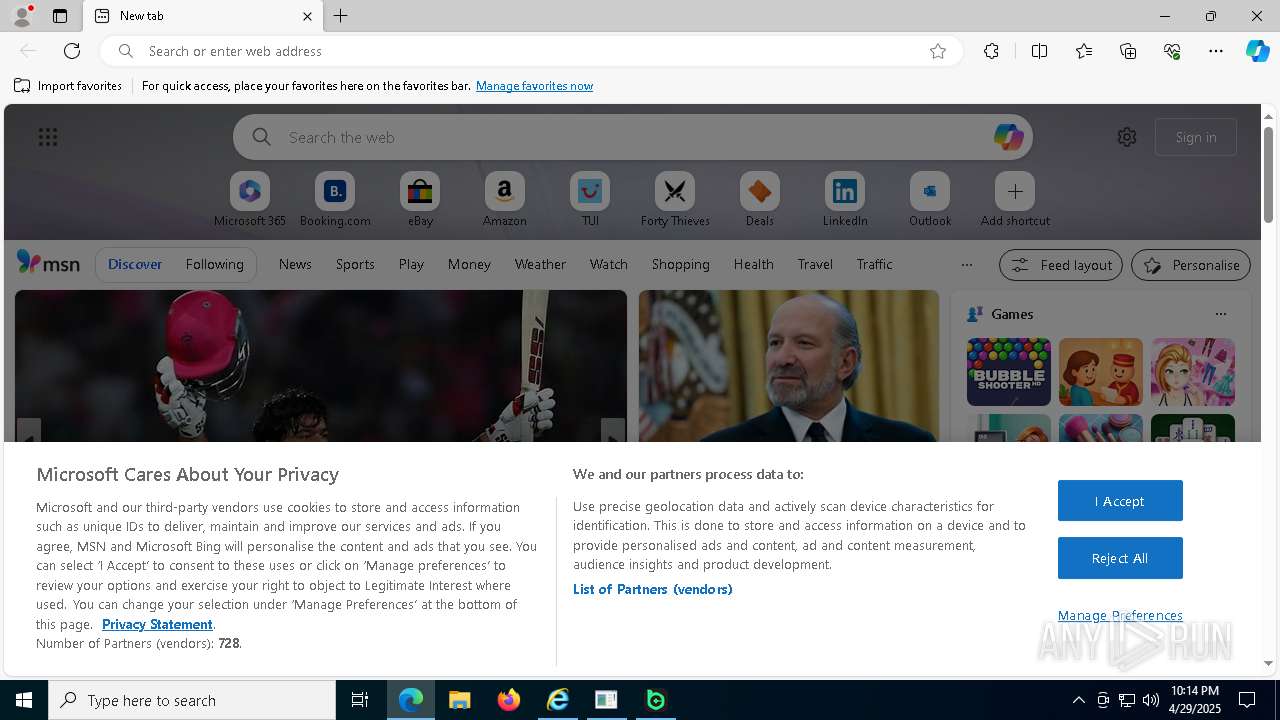
Task: Open the Money section
Action: pyautogui.click(x=469, y=264)
